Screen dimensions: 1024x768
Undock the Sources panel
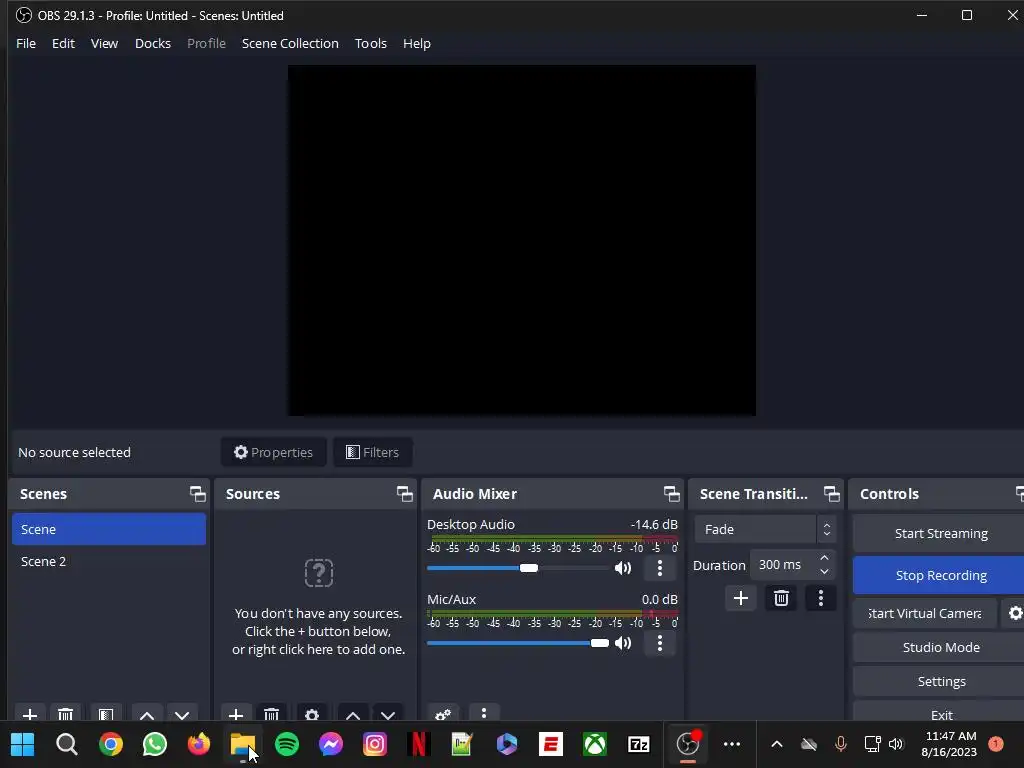405,494
